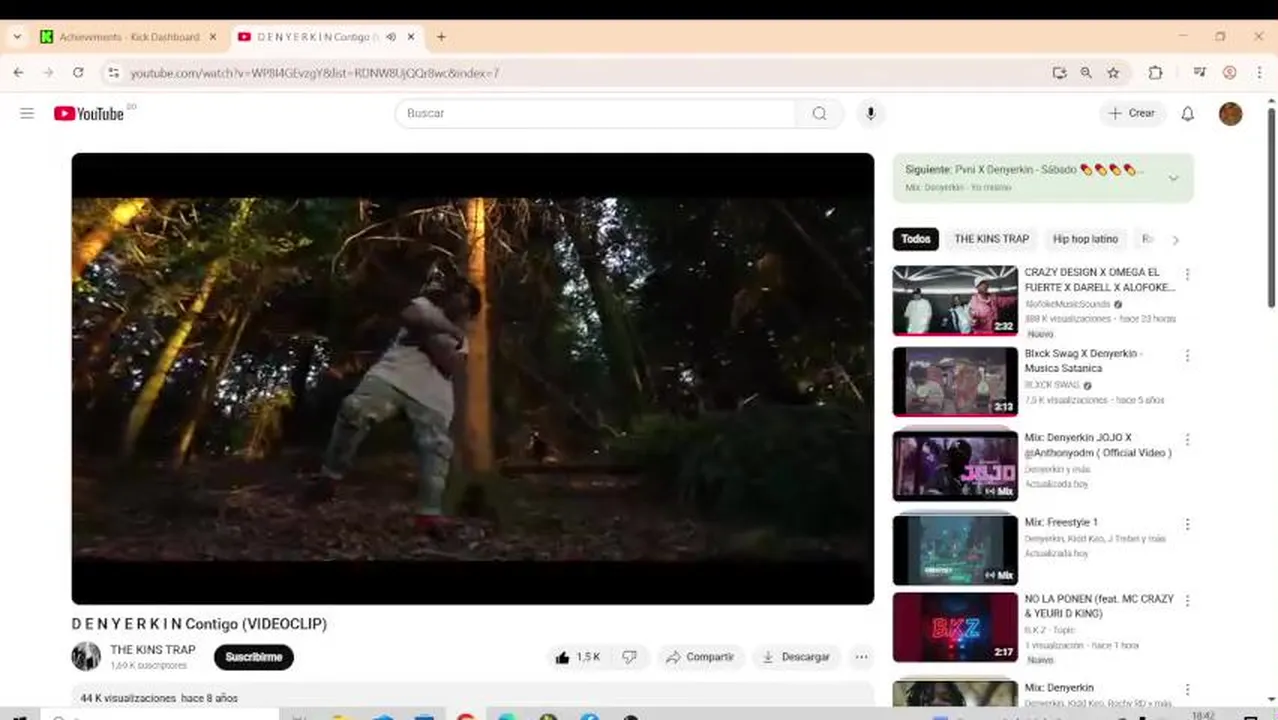Screen dimensions: 1278x720
Task: Click the Mix: Freestyle 1 title
Action: tap(1061, 522)
